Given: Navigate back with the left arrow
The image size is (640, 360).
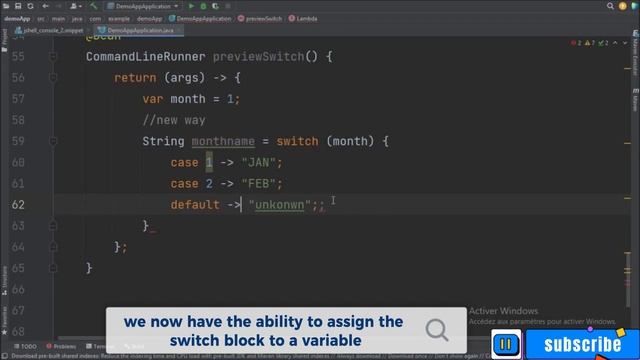Looking at the screenshot, I should (45, 6).
